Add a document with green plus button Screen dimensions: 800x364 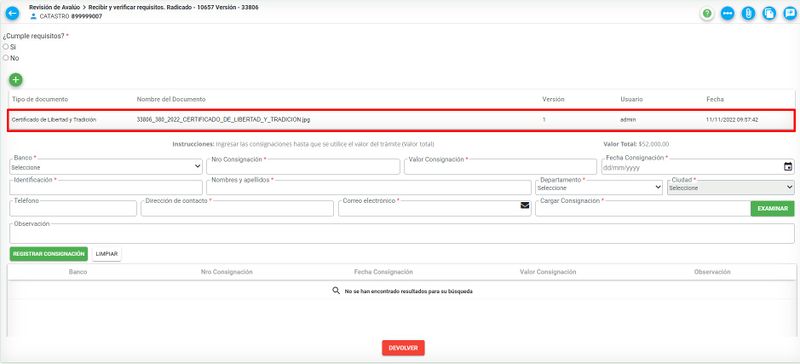(16, 80)
